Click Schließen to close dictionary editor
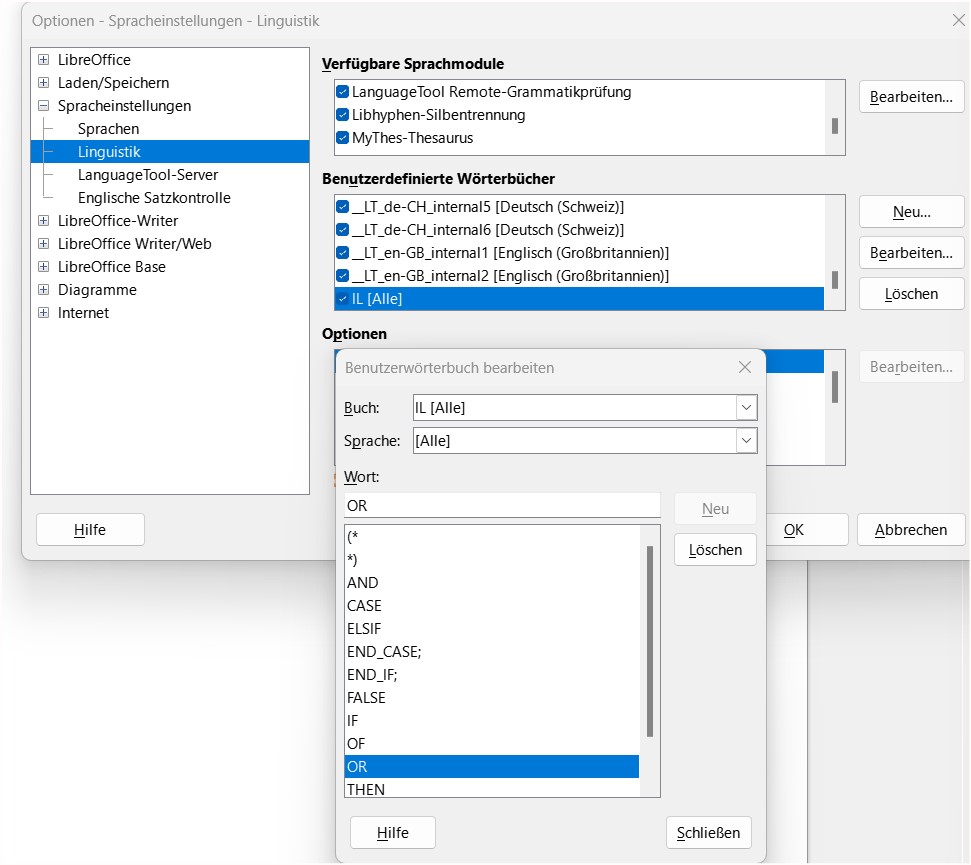 pyautogui.click(x=708, y=832)
